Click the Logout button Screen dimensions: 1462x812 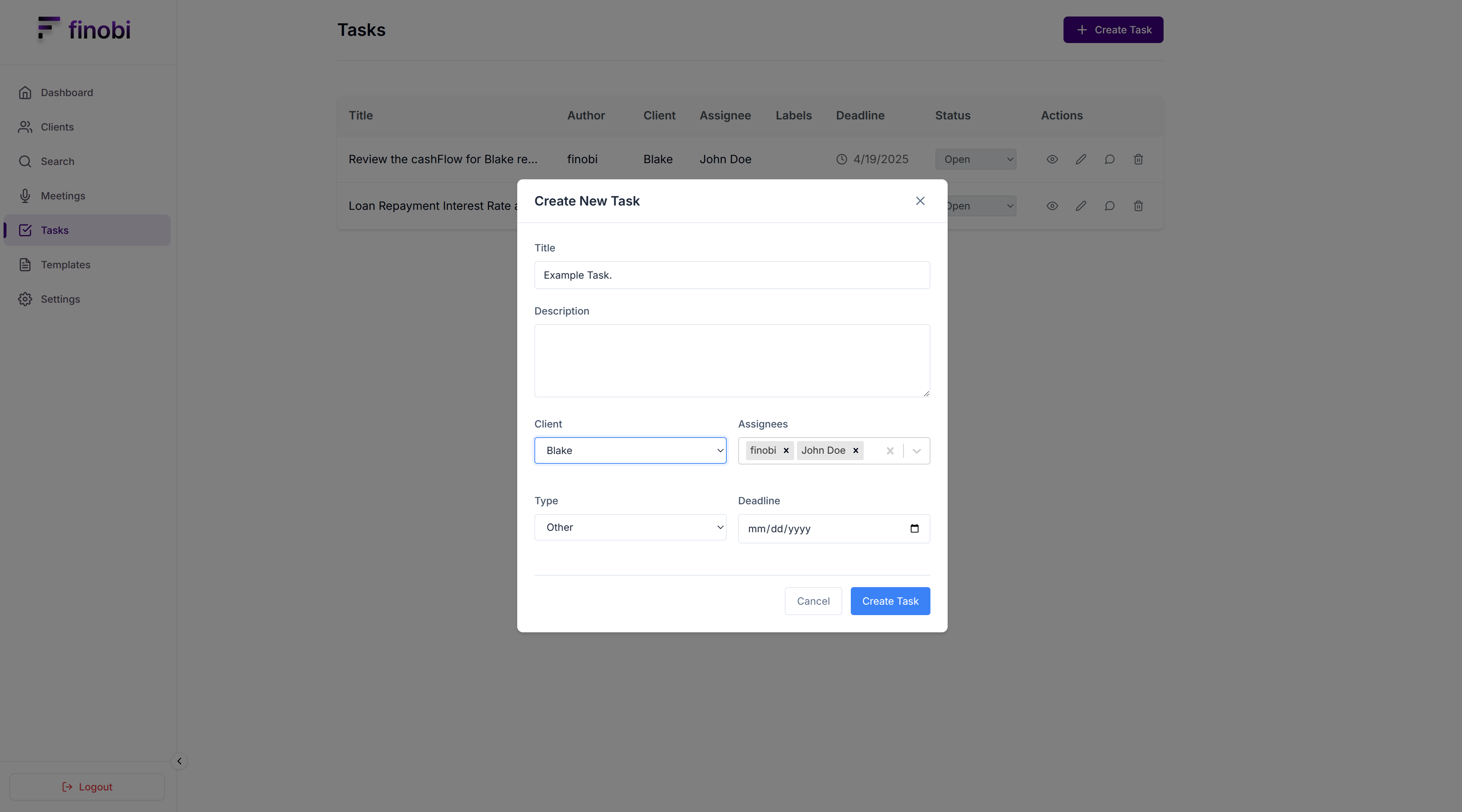[87, 787]
